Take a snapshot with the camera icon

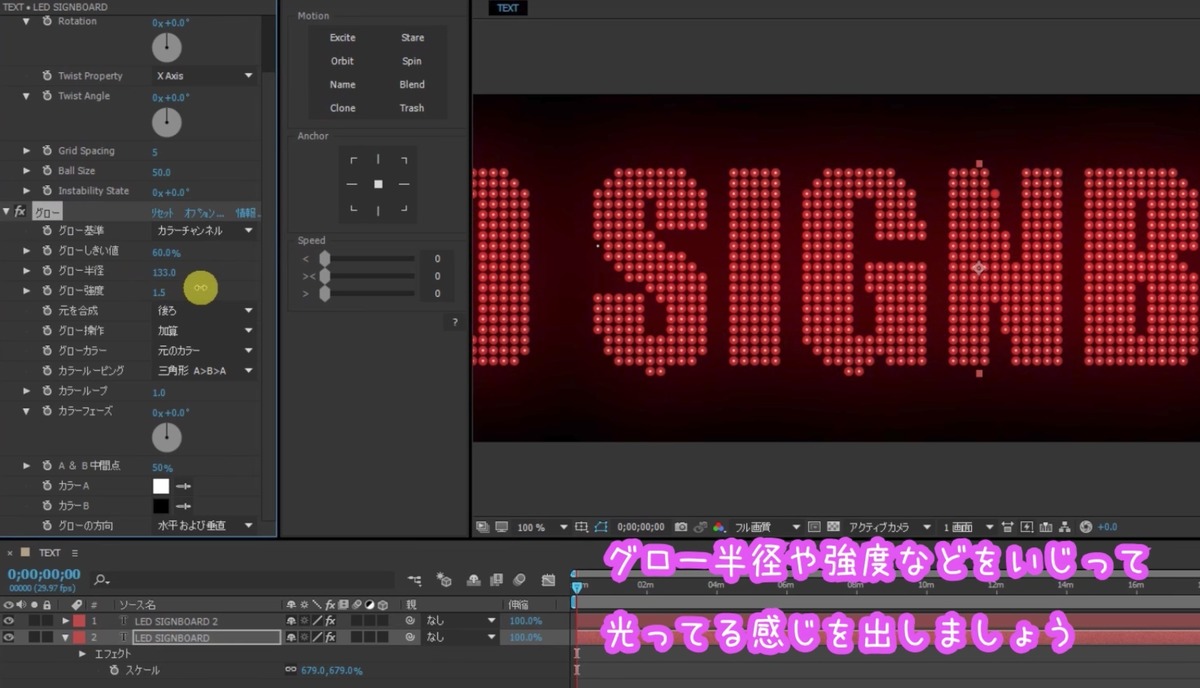(680, 526)
